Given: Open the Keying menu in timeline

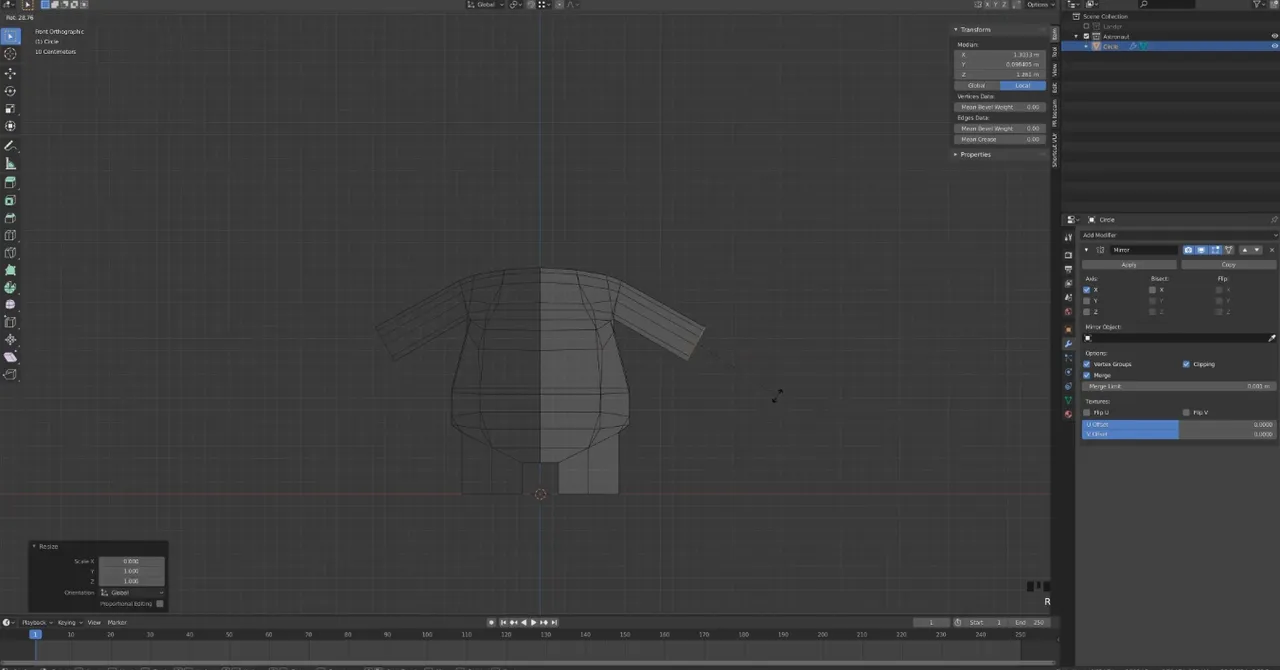Looking at the screenshot, I should pyautogui.click(x=68, y=622).
